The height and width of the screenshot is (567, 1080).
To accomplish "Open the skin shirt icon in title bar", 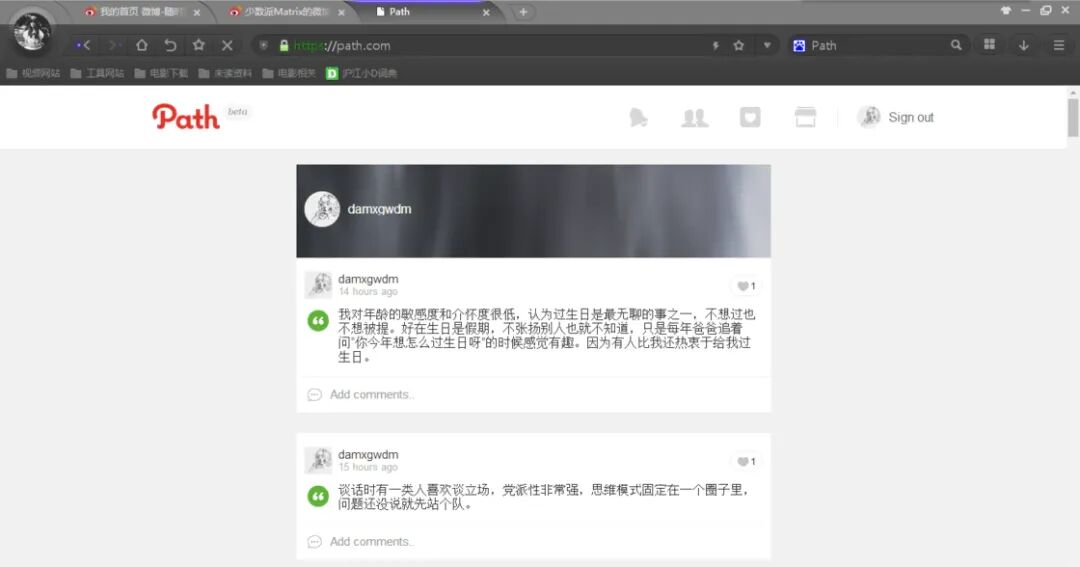I will click(x=1006, y=10).
